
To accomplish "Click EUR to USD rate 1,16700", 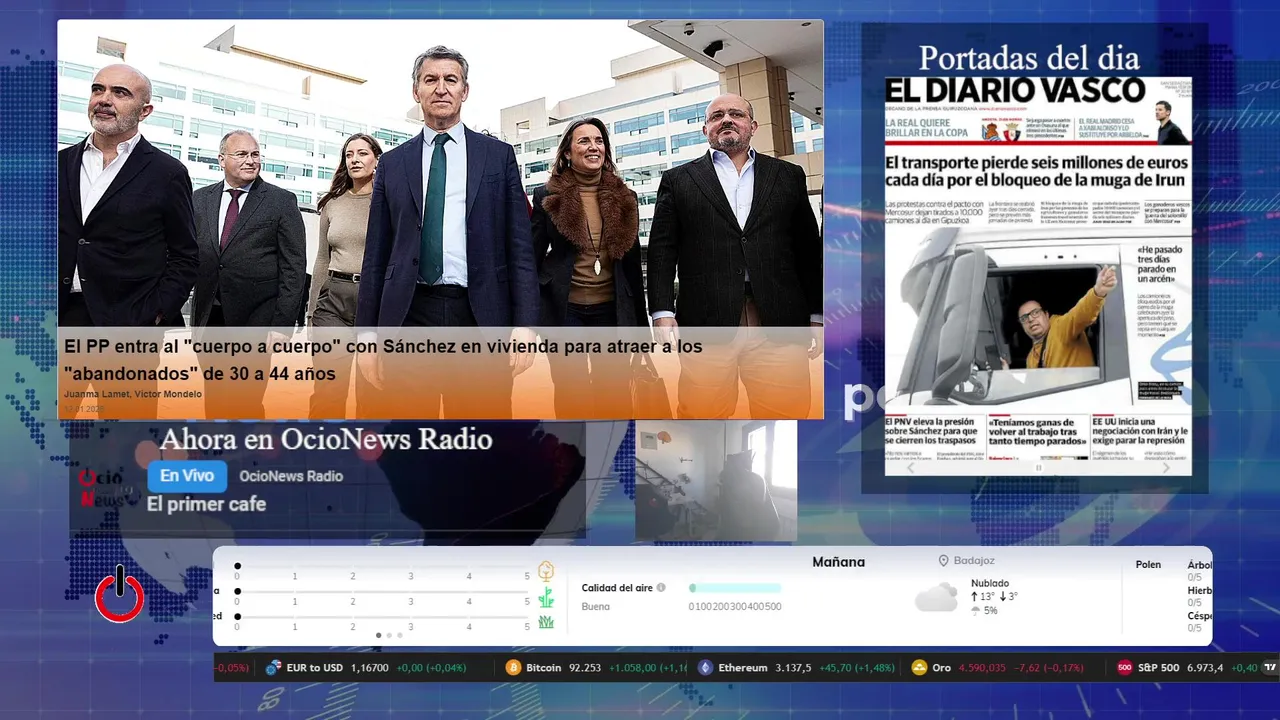I will point(370,668).
